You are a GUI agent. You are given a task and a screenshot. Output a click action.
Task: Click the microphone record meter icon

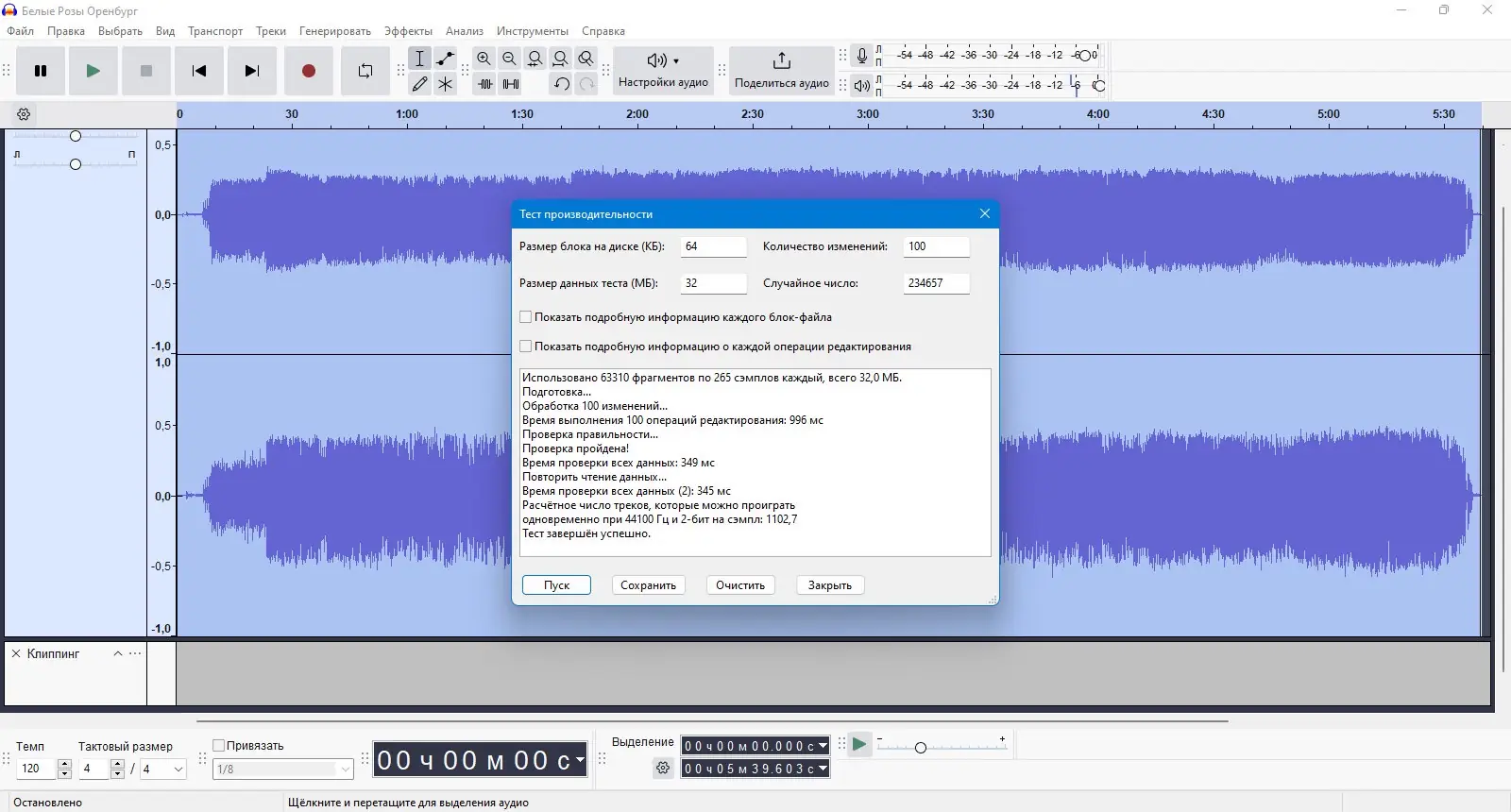861,56
